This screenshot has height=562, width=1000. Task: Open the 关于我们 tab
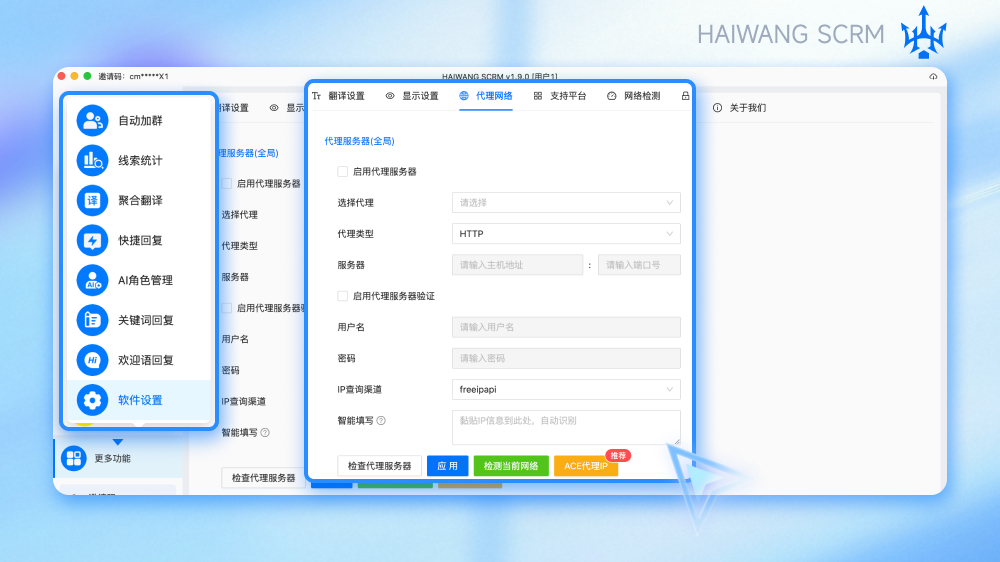pos(740,108)
